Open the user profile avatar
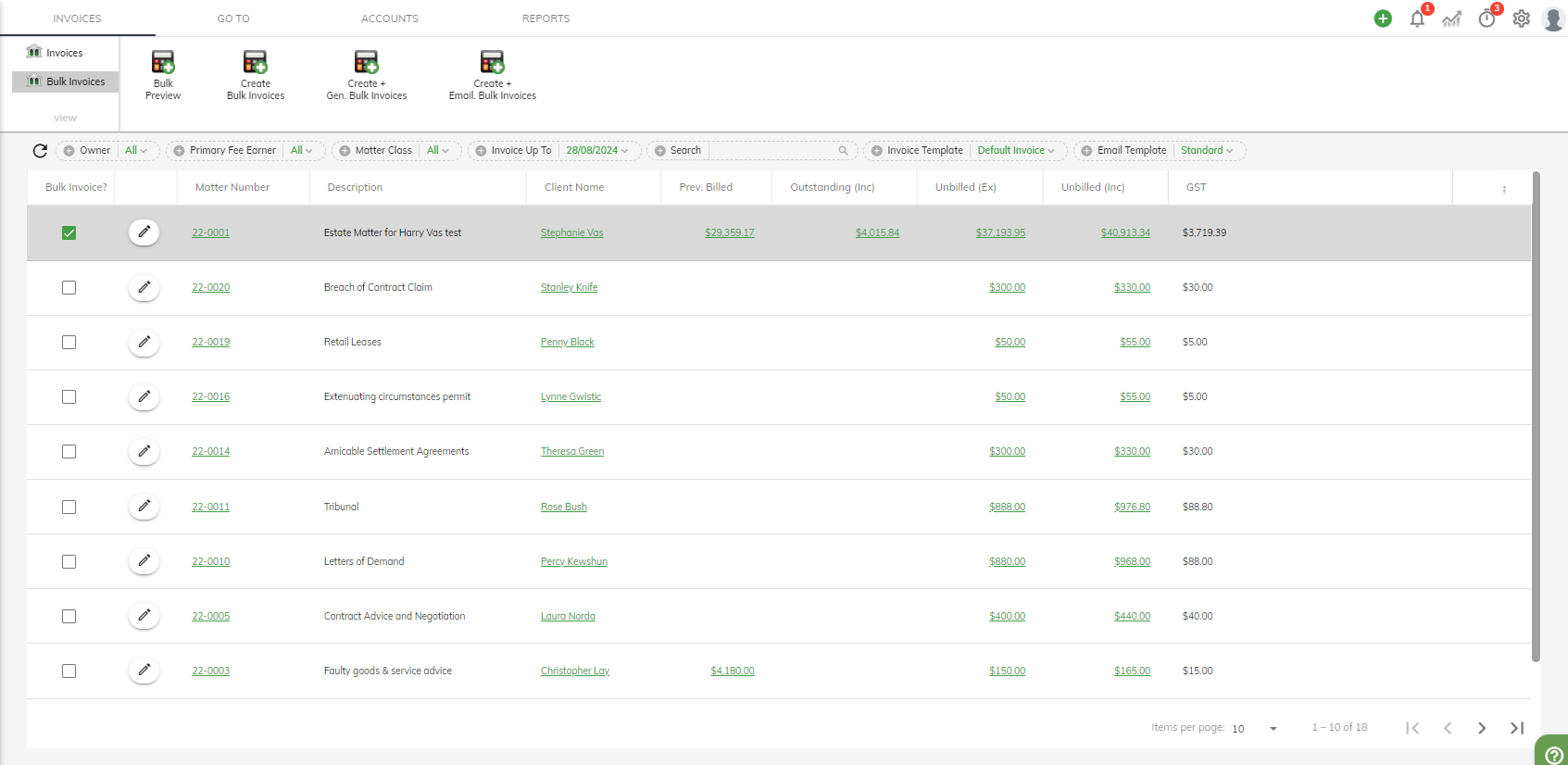Image resolution: width=1568 pixels, height=765 pixels. [1554, 19]
